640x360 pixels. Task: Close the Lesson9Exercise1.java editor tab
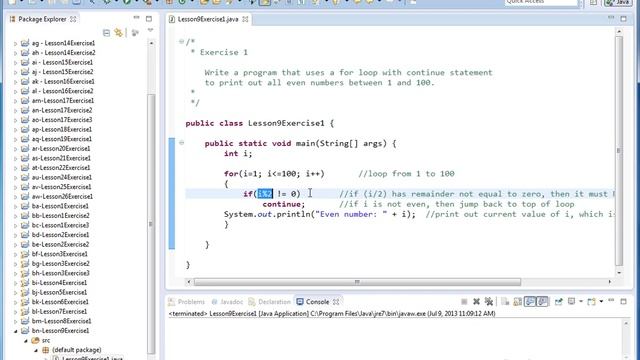point(245,19)
